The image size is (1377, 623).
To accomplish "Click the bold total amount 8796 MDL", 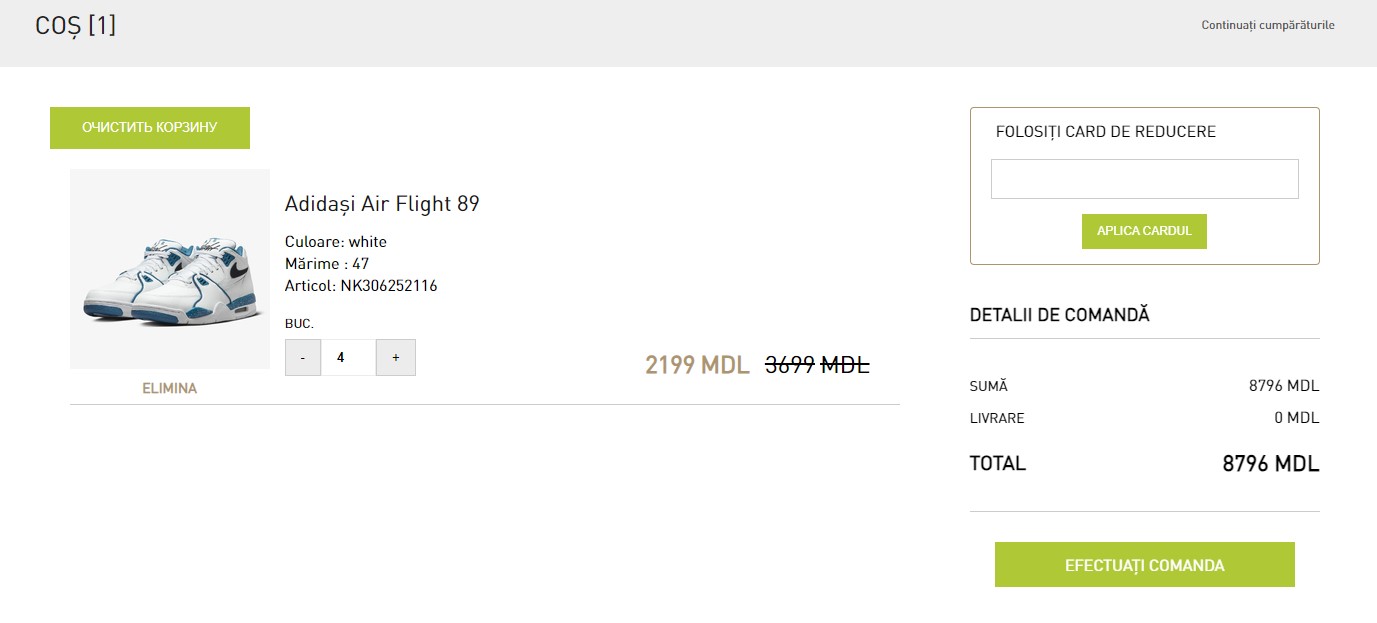I will (1270, 464).
